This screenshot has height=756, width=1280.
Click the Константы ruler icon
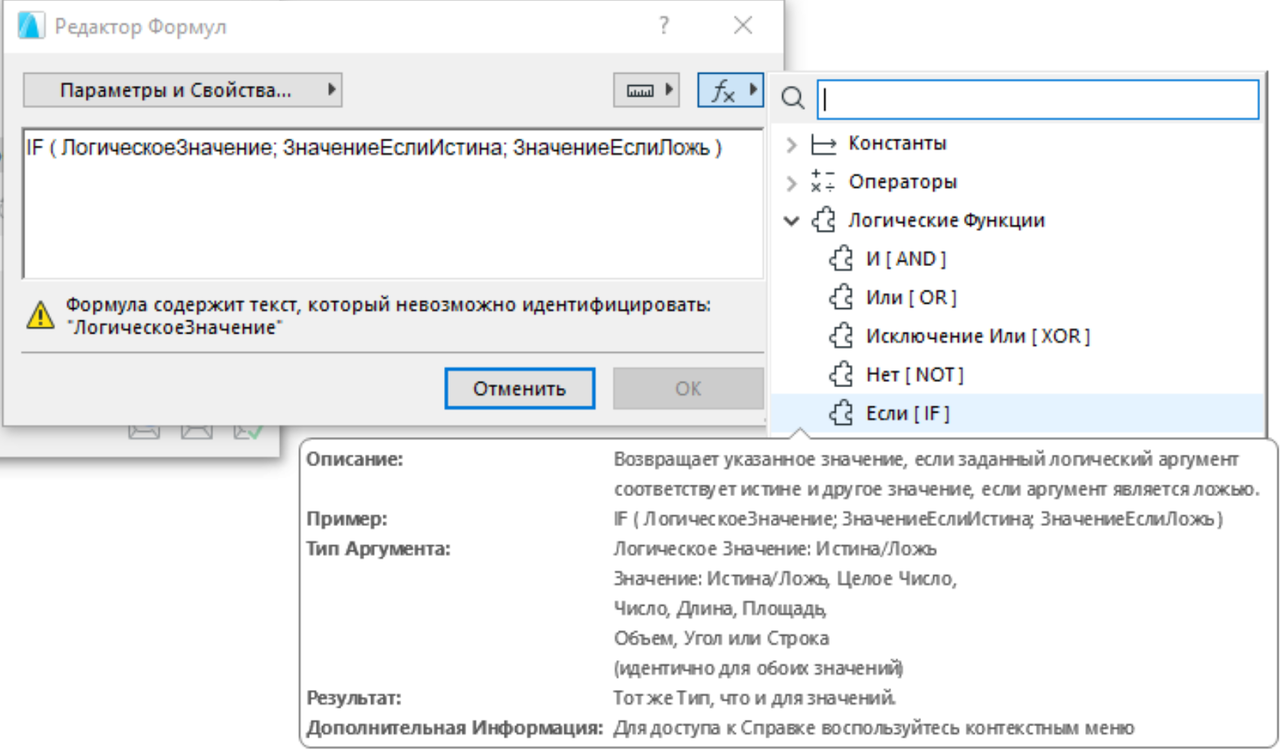coord(823,145)
